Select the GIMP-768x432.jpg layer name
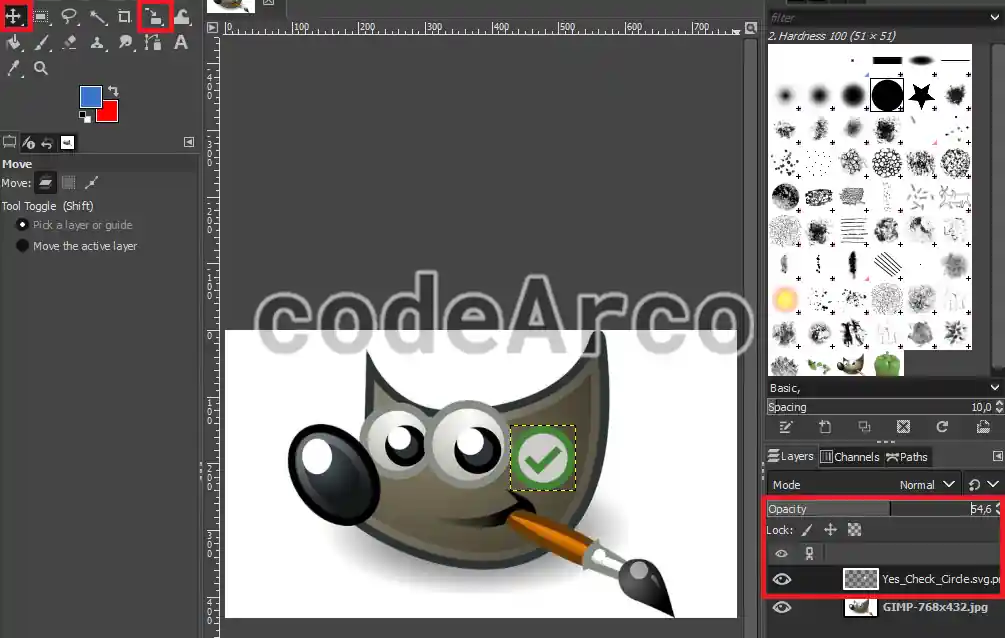This screenshot has height=638, width=1005. 935,607
